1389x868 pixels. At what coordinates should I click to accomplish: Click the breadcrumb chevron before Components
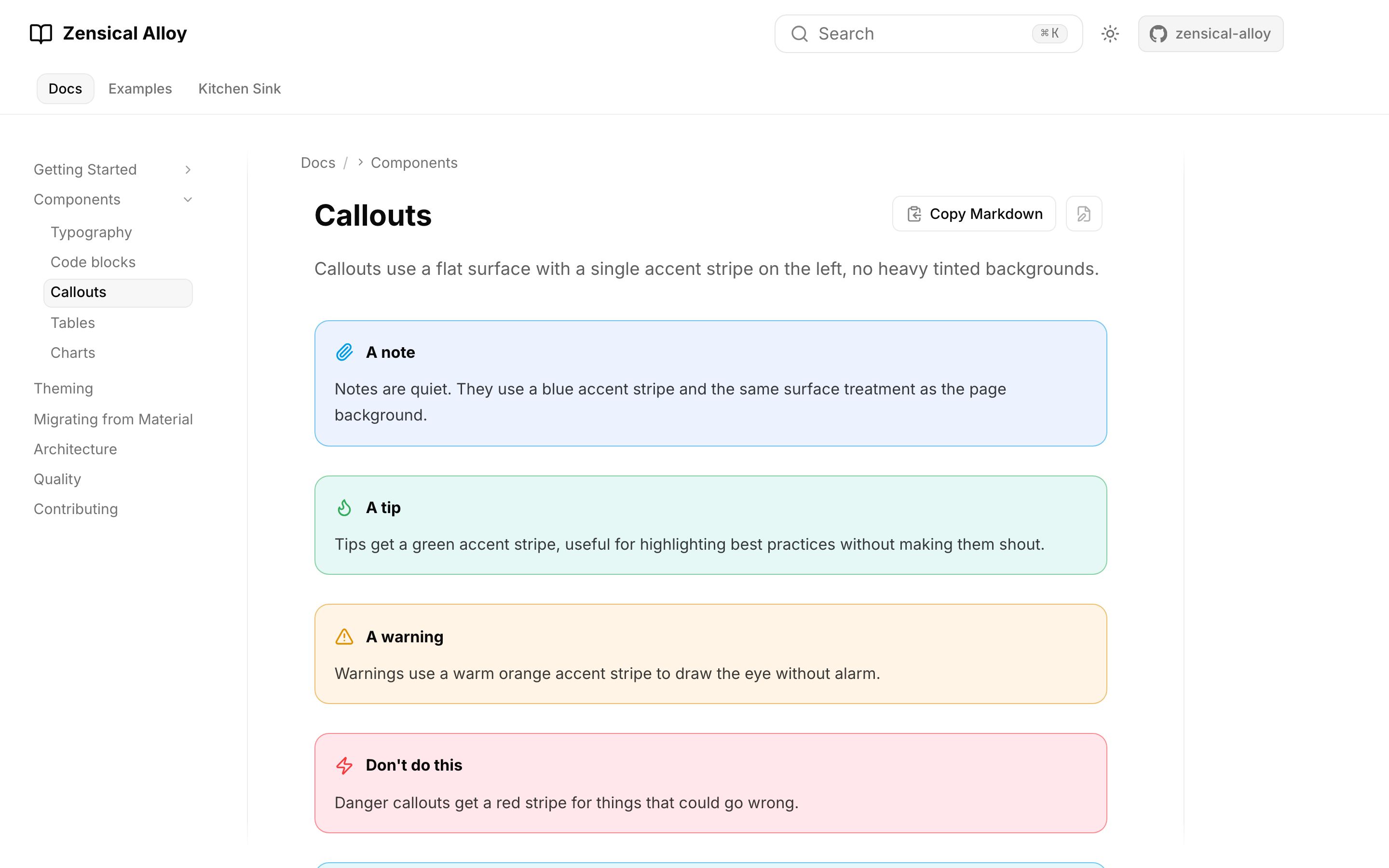[360, 163]
